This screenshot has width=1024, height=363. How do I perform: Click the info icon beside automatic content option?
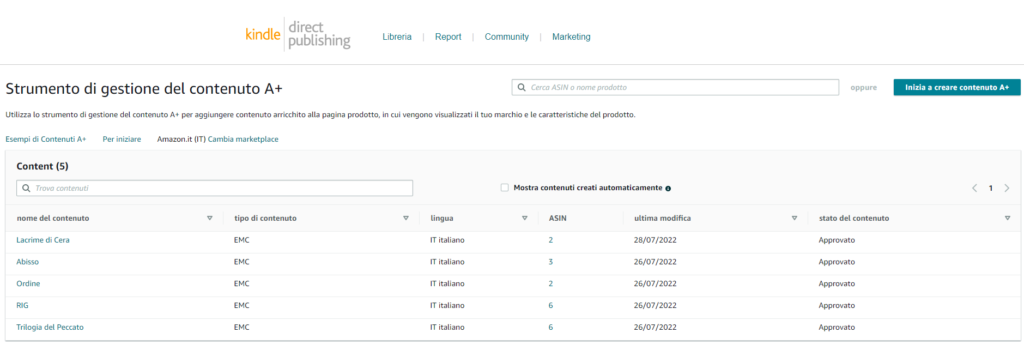(668, 188)
